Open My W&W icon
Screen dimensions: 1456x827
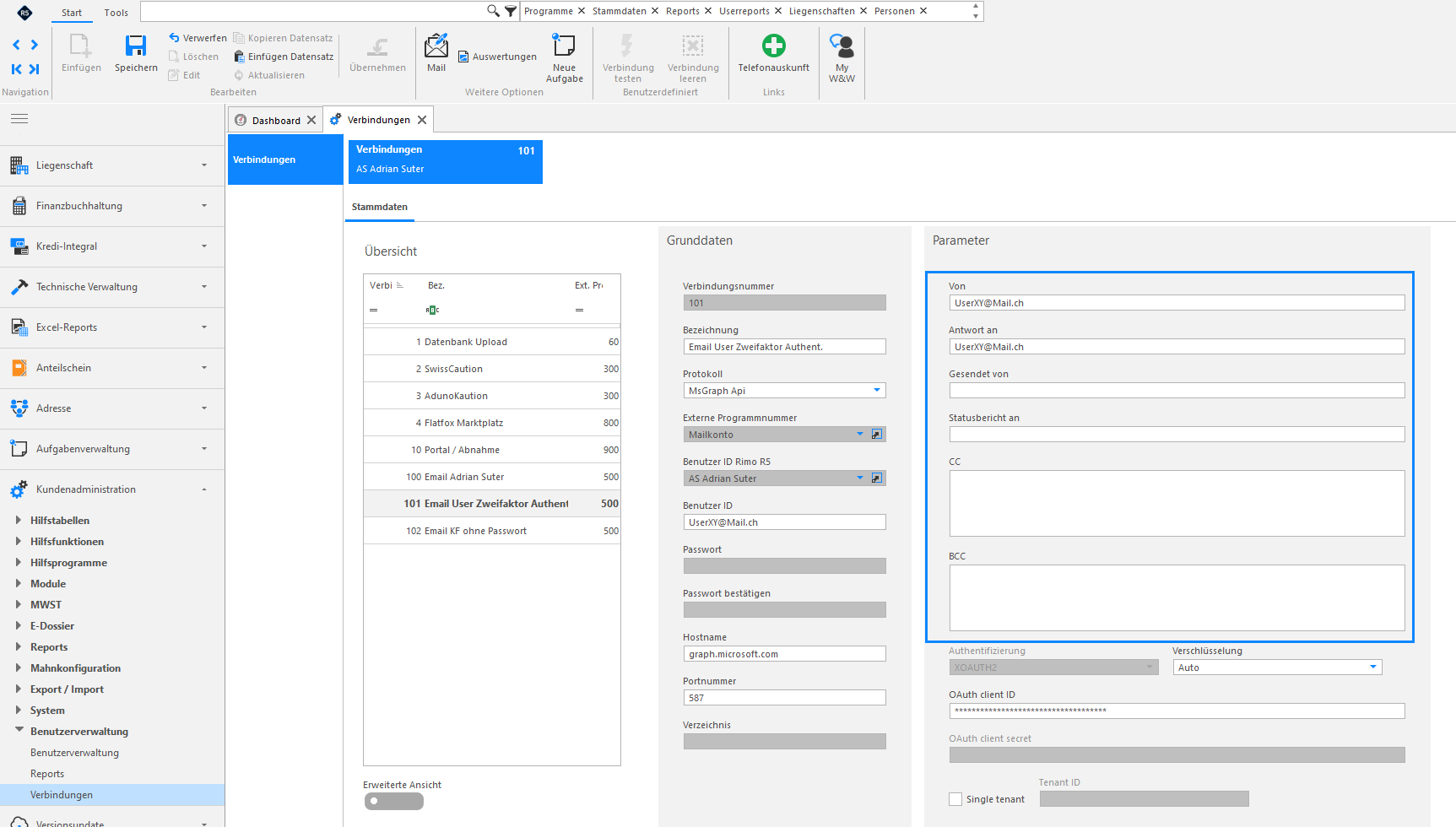coord(842,46)
